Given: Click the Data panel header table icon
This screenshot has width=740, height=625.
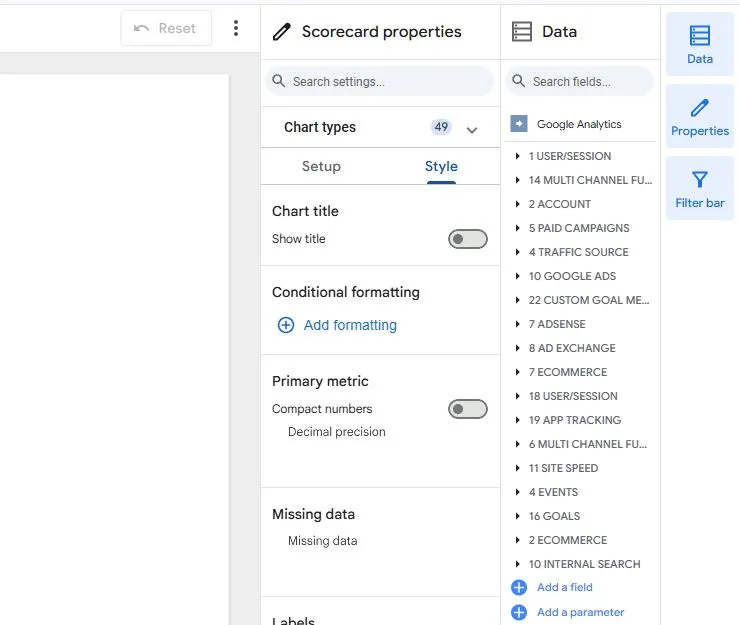Looking at the screenshot, I should click(521, 32).
